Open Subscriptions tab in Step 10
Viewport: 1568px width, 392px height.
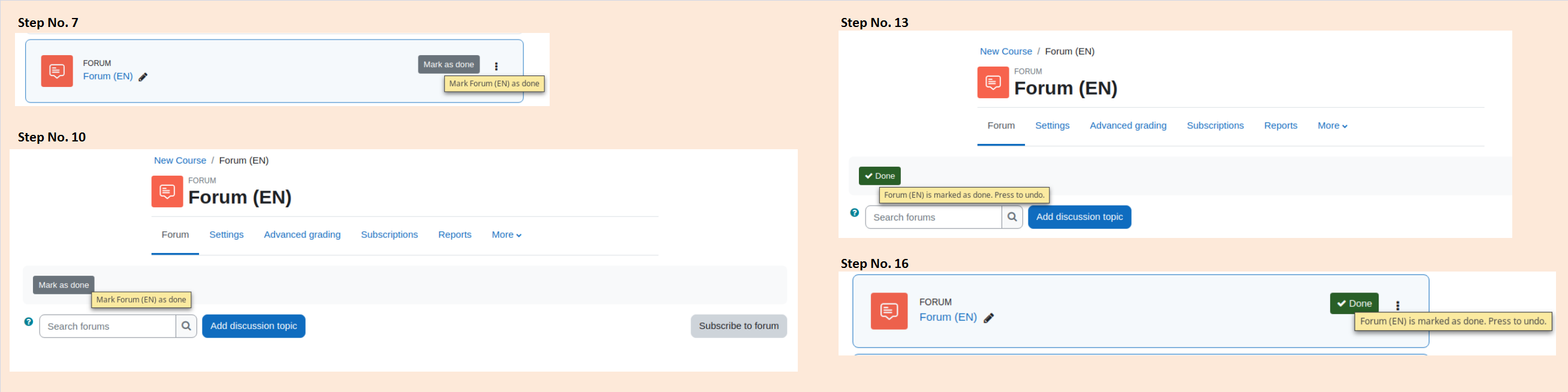point(390,235)
